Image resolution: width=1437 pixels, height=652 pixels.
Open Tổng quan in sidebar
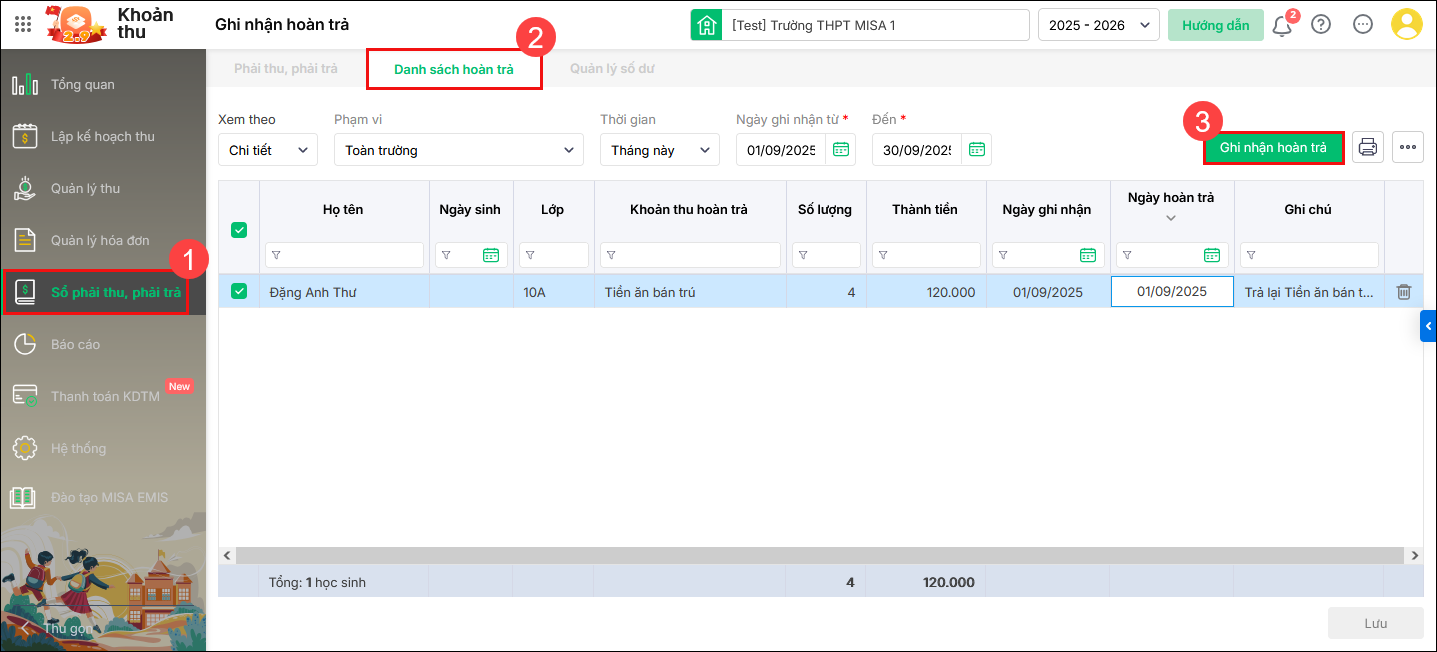(x=103, y=84)
